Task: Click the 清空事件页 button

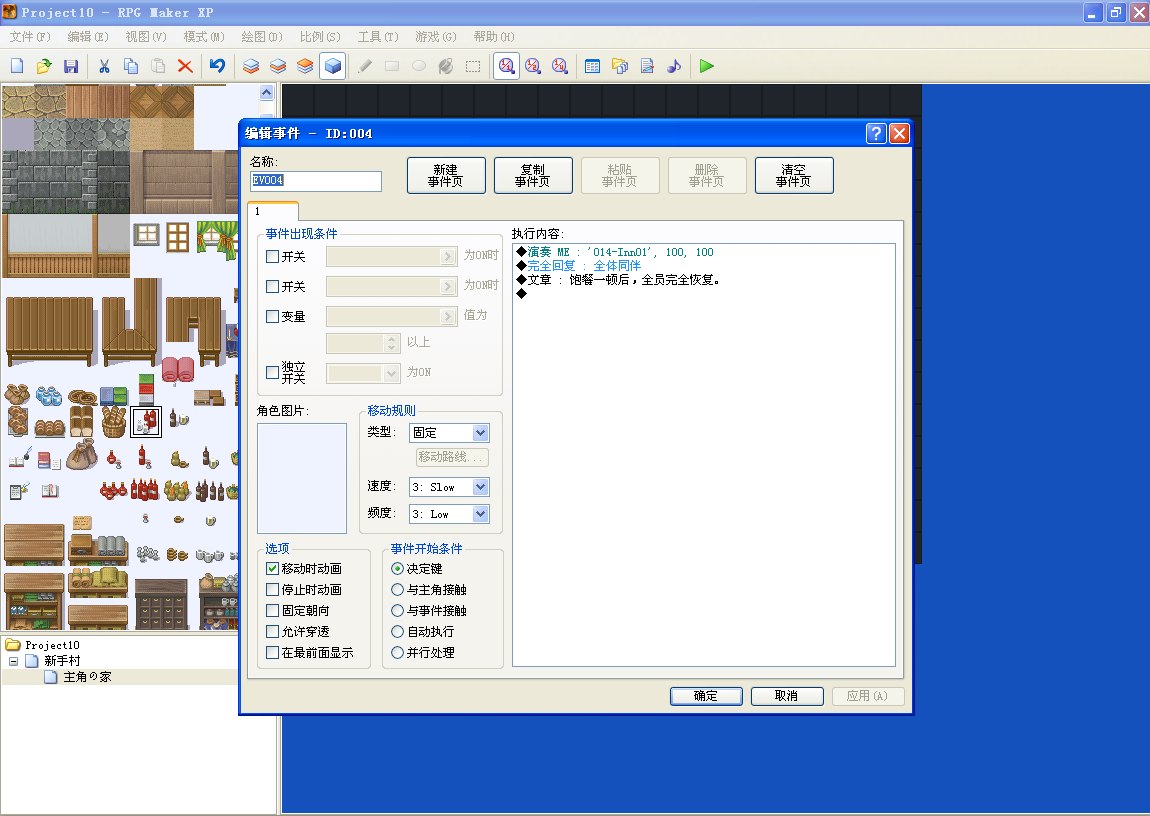Action: tap(794, 175)
